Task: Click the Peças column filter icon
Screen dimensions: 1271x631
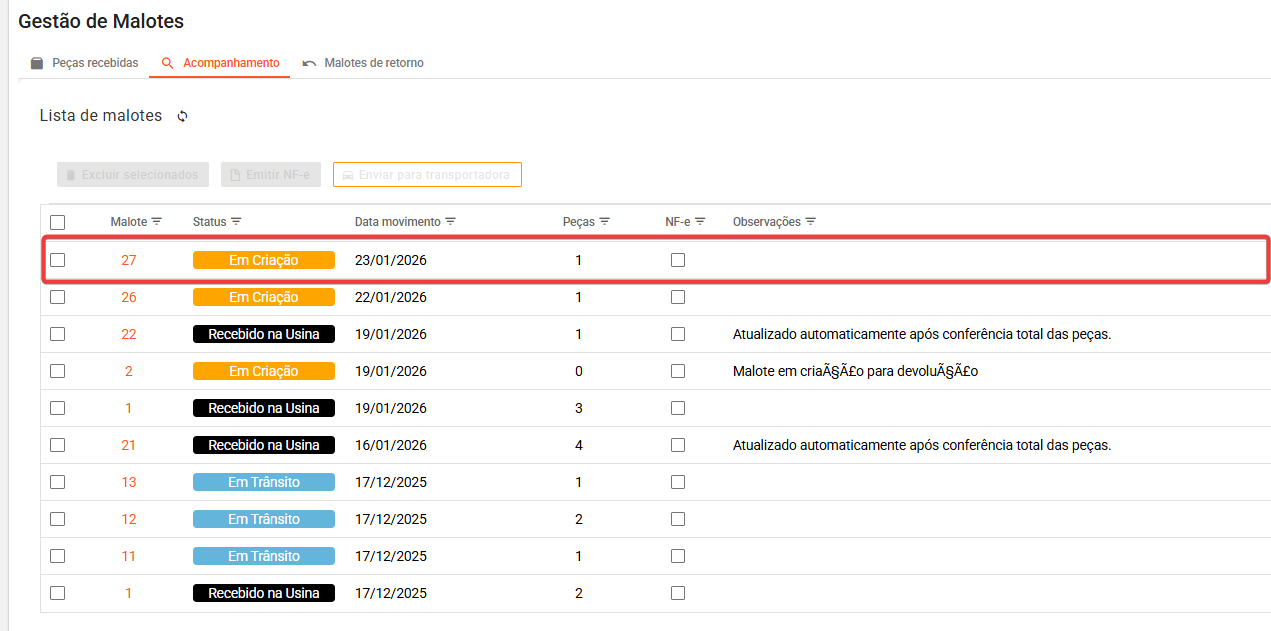Action: click(605, 221)
